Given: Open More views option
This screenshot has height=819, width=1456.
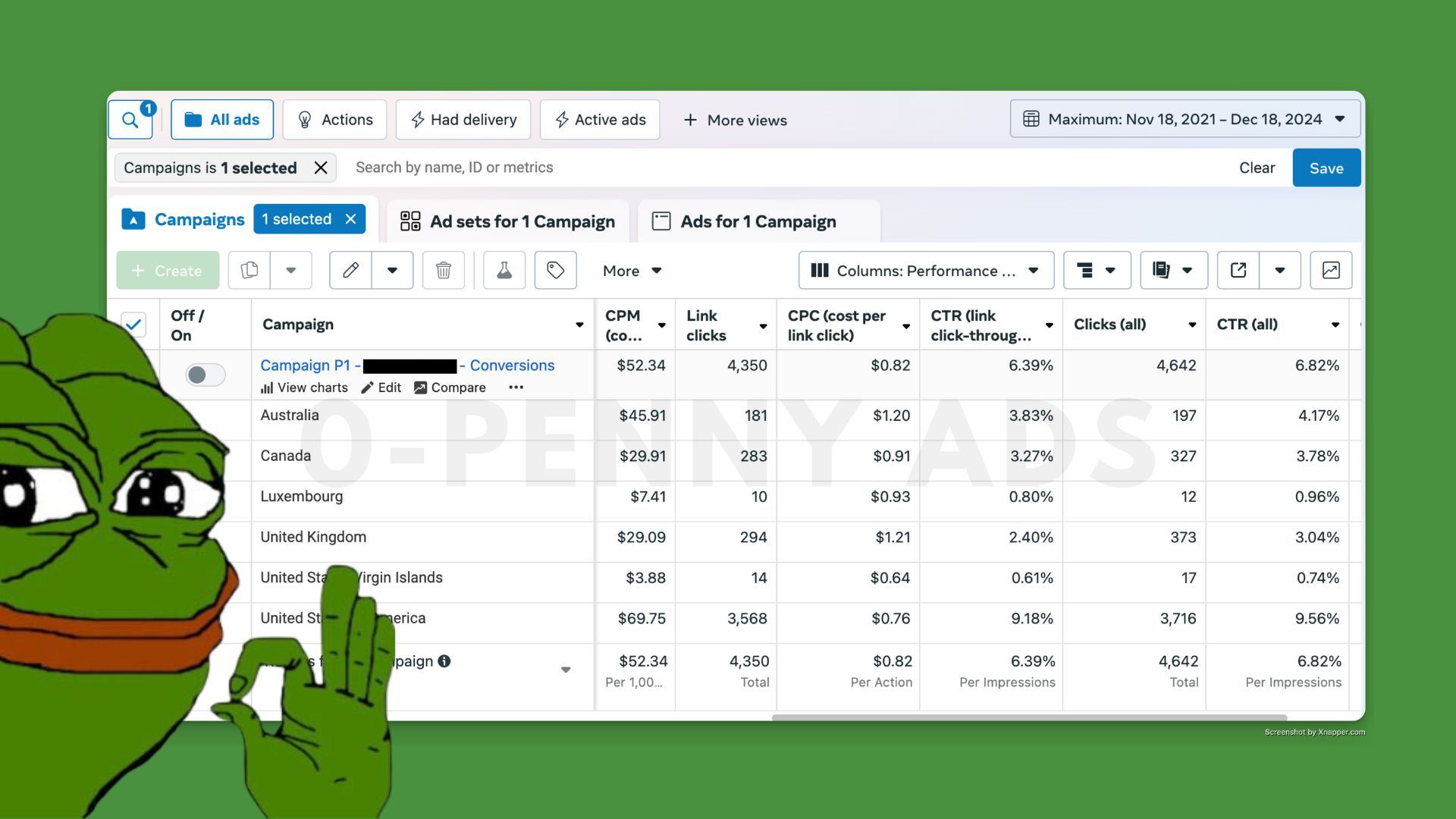Looking at the screenshot, I should coord(735,120).
